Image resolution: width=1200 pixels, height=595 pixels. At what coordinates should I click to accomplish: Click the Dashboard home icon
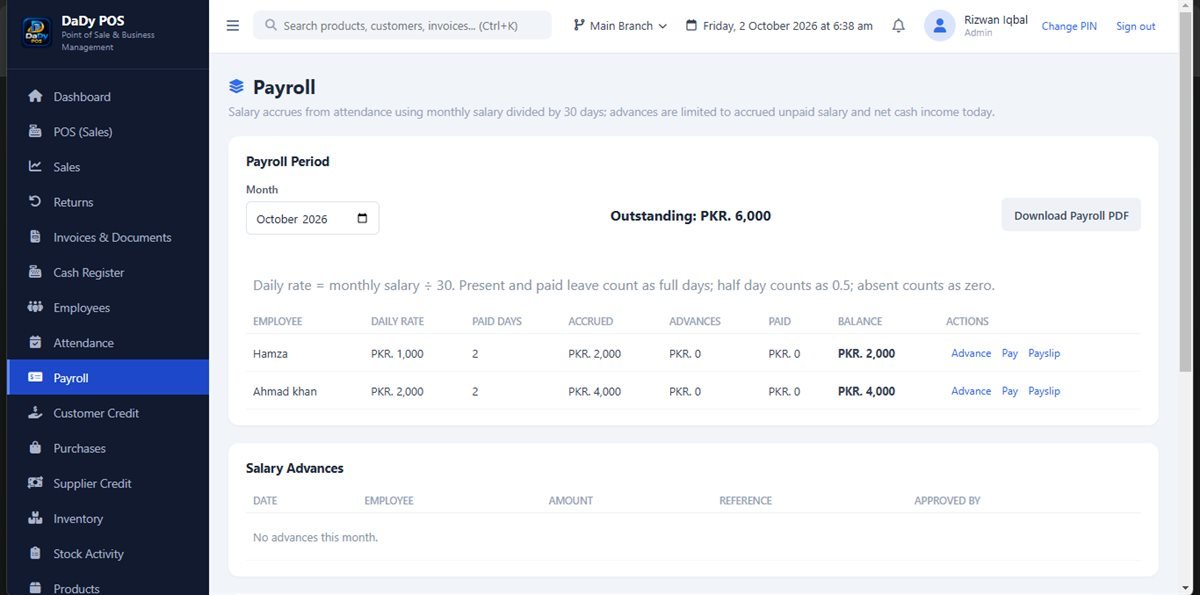(x=35, y=97)
